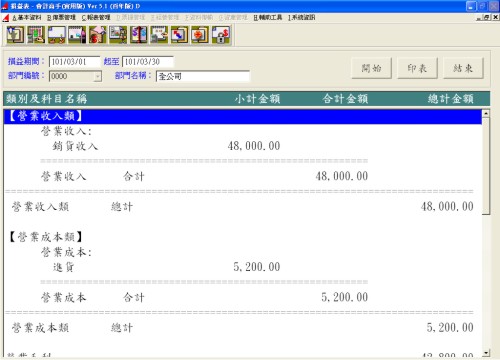The width and height of the screenshot is (500, 360).
Task: Click the toolbar icon with purple dollar signs
Action: pyautogui.click(x=139, y=35)
